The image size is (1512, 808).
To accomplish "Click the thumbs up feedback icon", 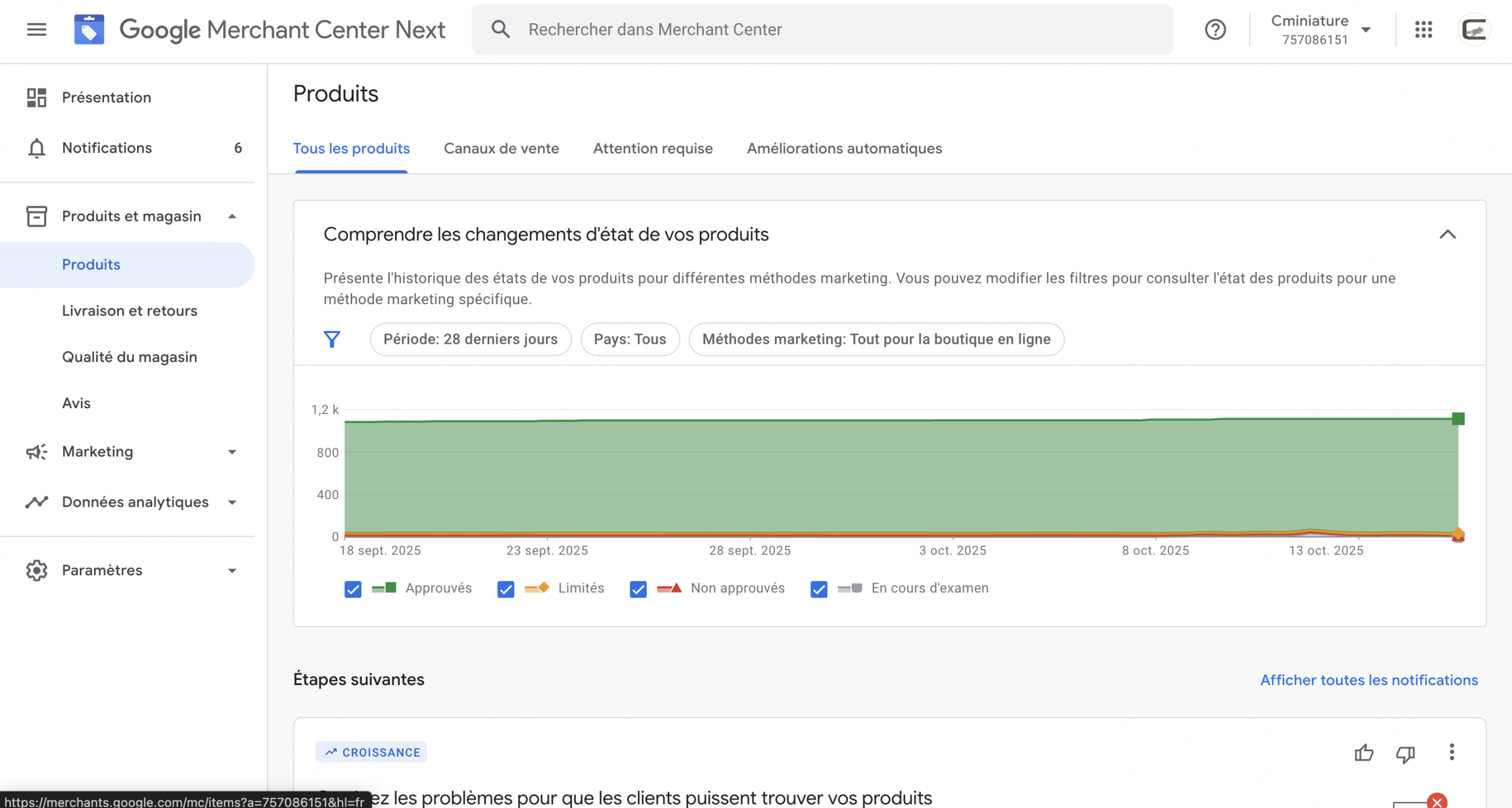I will click(1364, 753).
